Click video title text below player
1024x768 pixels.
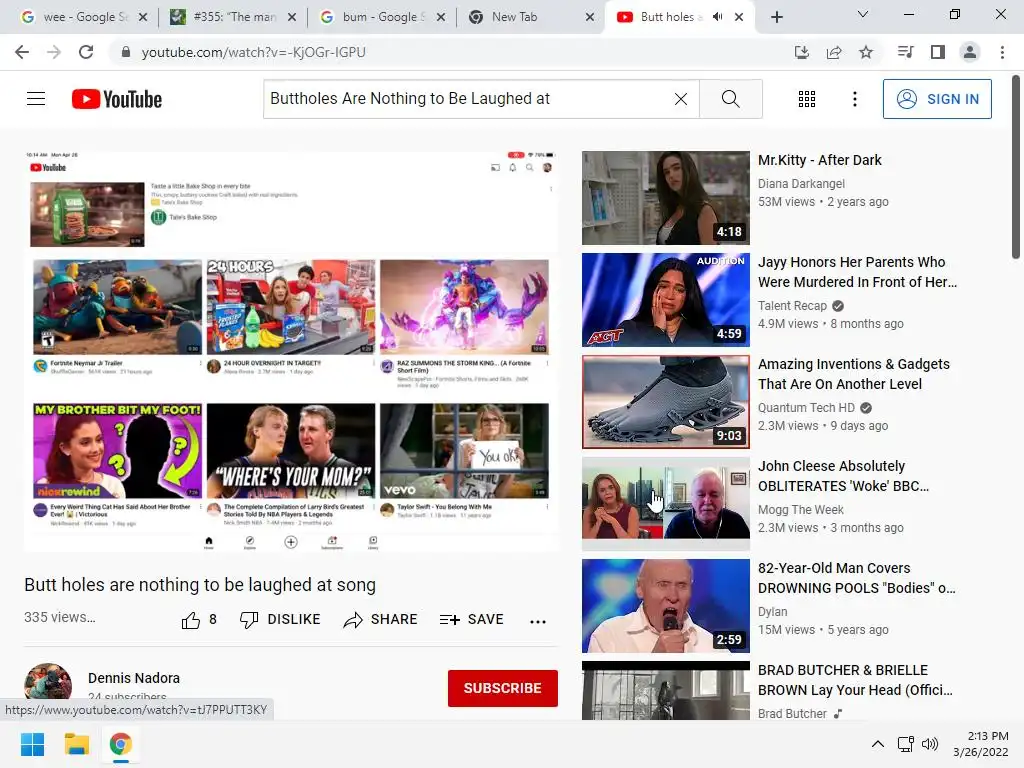pyautogui.click(x=200, y=584)
